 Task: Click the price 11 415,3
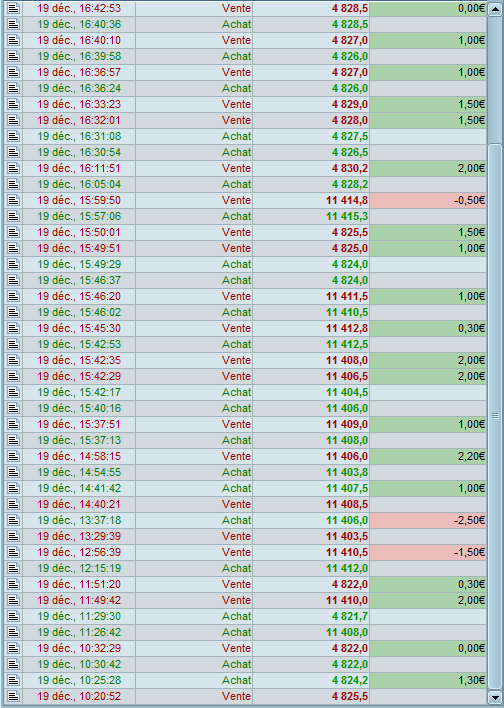point(347,216)
